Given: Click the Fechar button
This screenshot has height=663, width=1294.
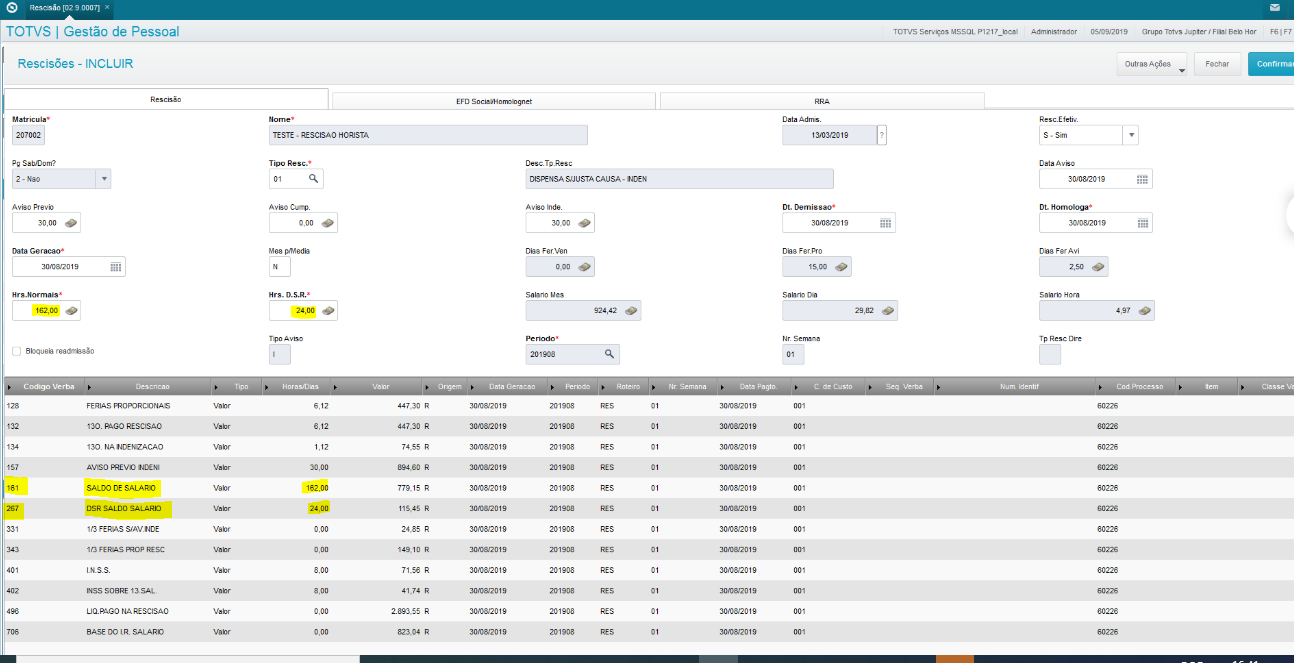Looking at the screenshot, I should (x=1217, y=64).
